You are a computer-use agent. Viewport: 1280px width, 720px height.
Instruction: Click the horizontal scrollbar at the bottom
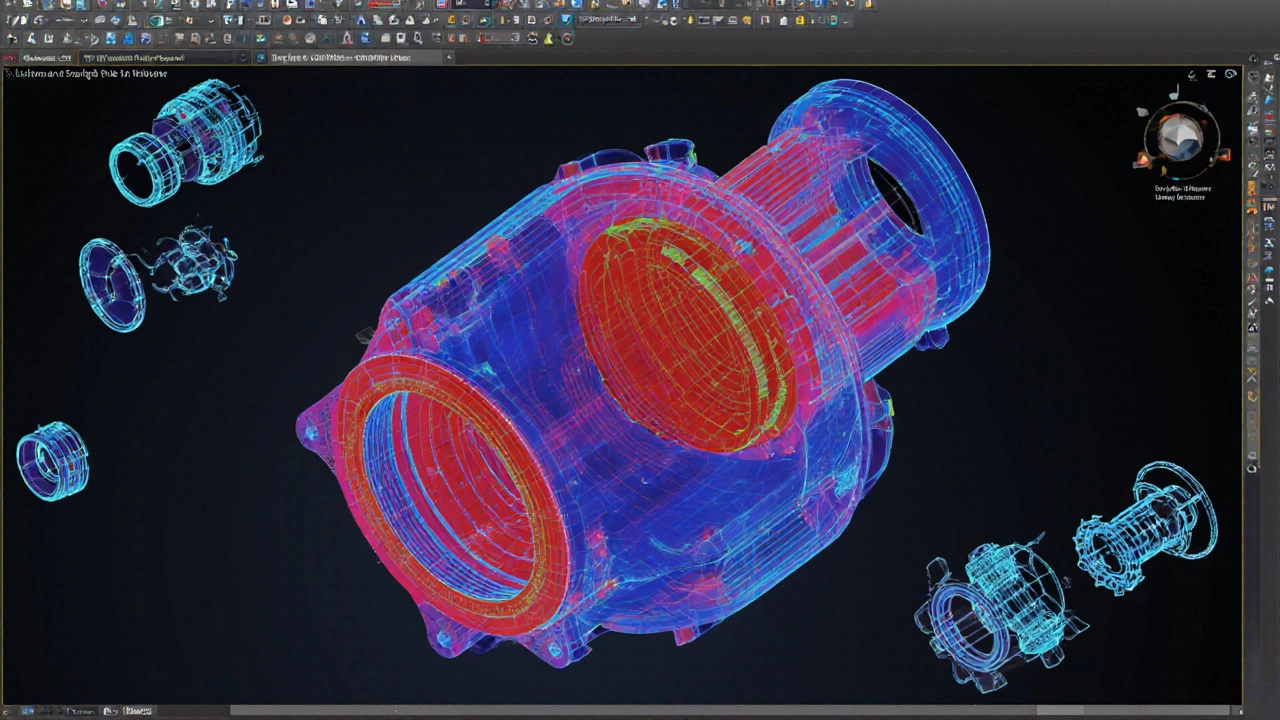[x=640, y=711]
